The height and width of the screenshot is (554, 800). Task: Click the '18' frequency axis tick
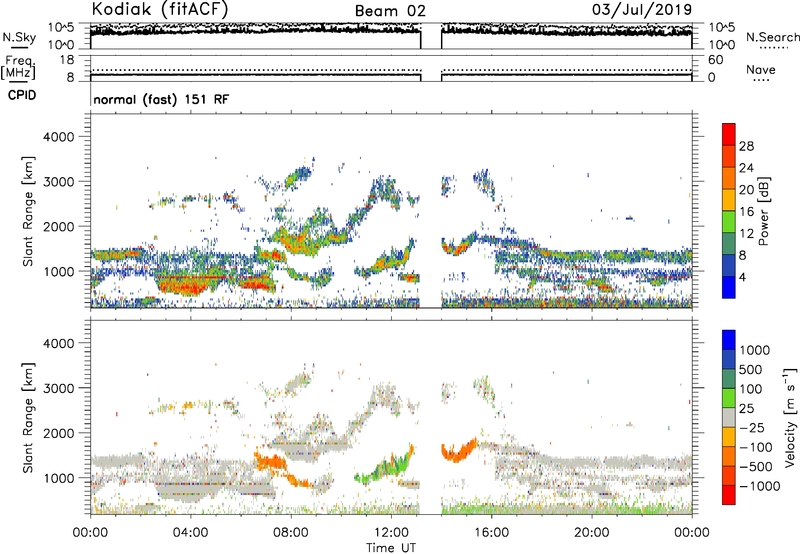coord(67,60)
